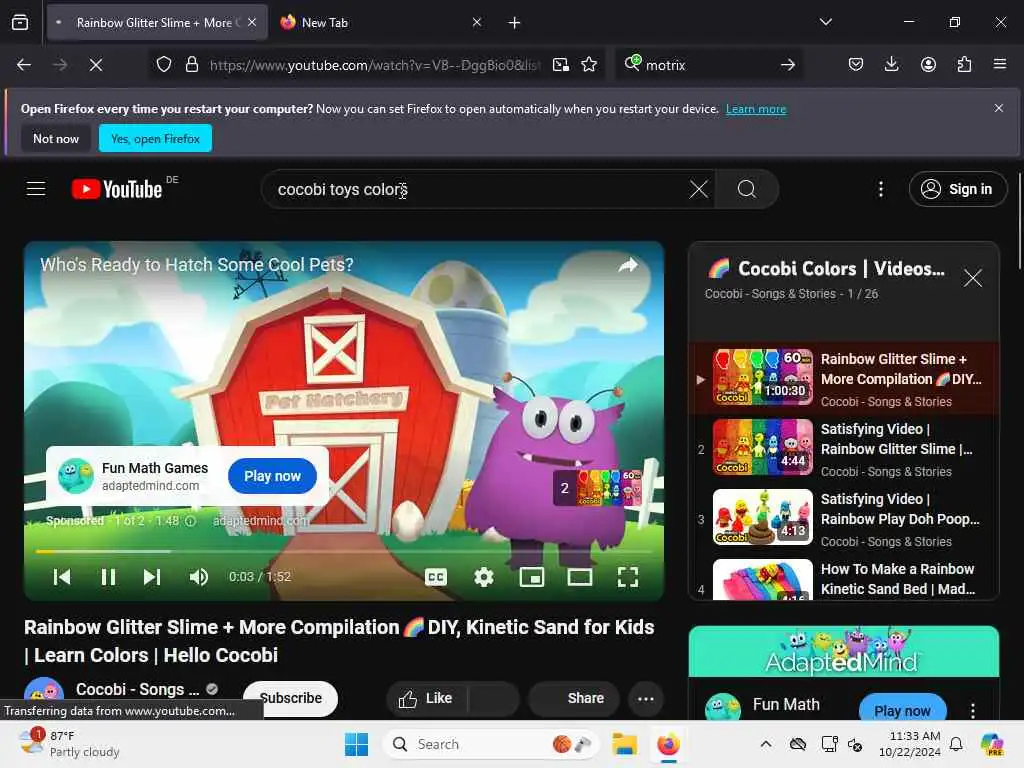Open the Firefox downloads panel
The height and width of the screenshot is (768, 1024).
(891, 64)
